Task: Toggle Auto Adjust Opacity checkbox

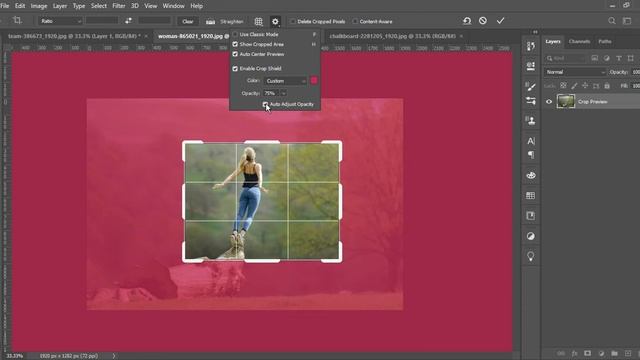Action: click(x=265, y=104)
